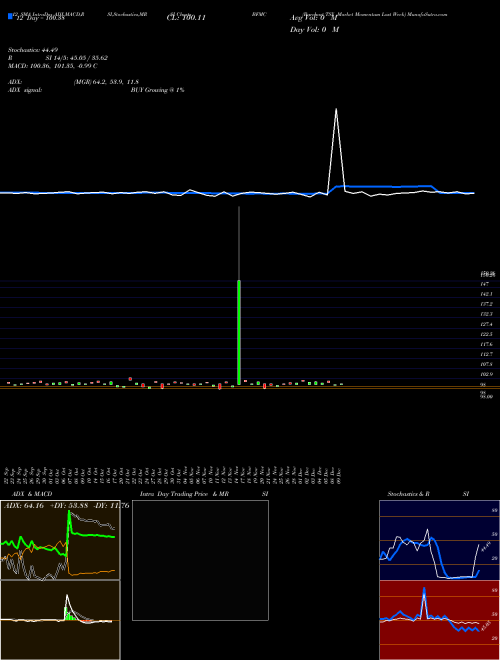Open the red RSI chart panel
Viewport: 500px width, 660px height.
[x=439, y=620]
